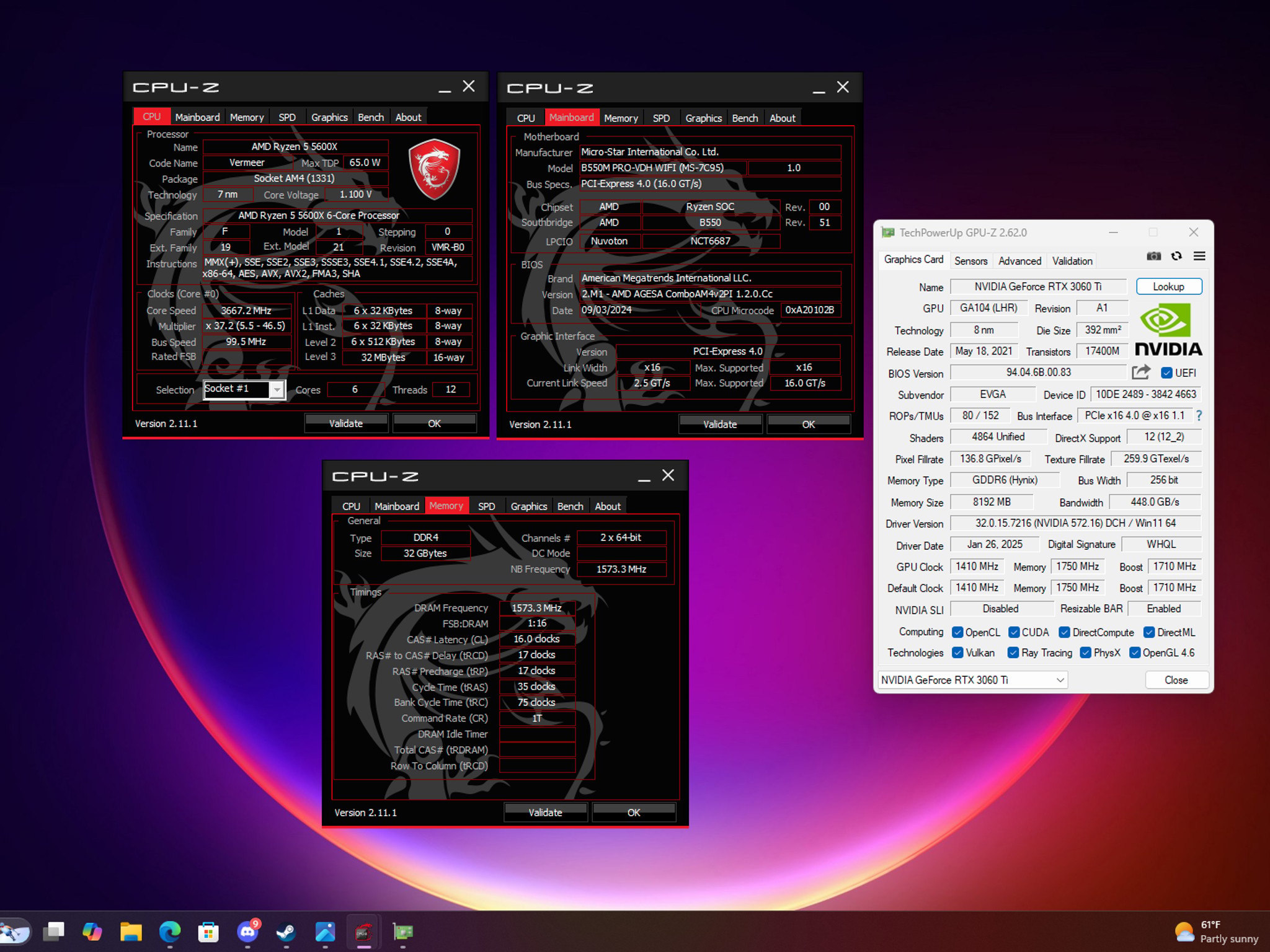Viewport: 1270px width, 952px height.
Task: Click the widgets skier icon on the taskbar
Action: click(x=14, y=931)
